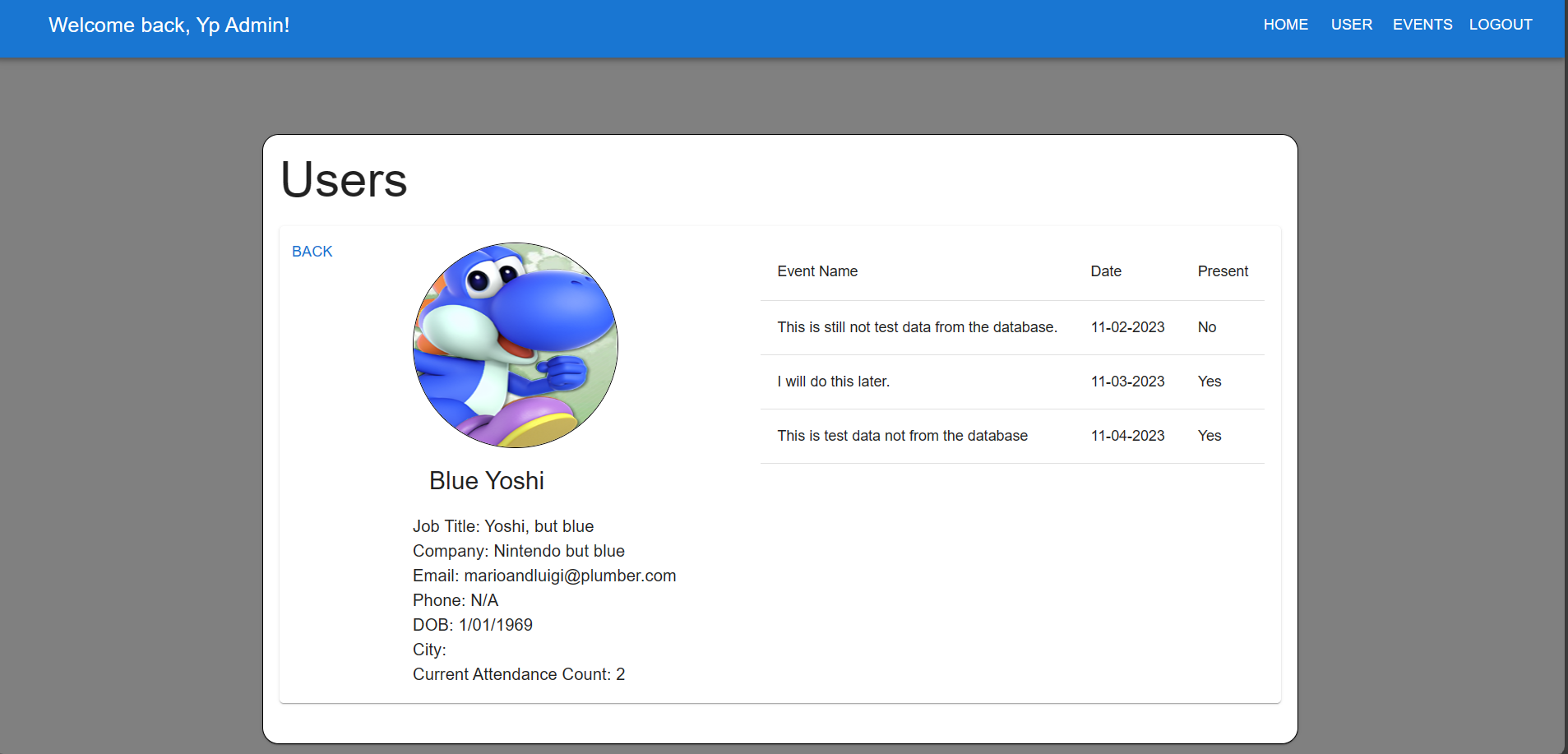This screenshot has width=1568, height=754.
Task: Click the date 11-04-2023
Action: [1128, 436]
